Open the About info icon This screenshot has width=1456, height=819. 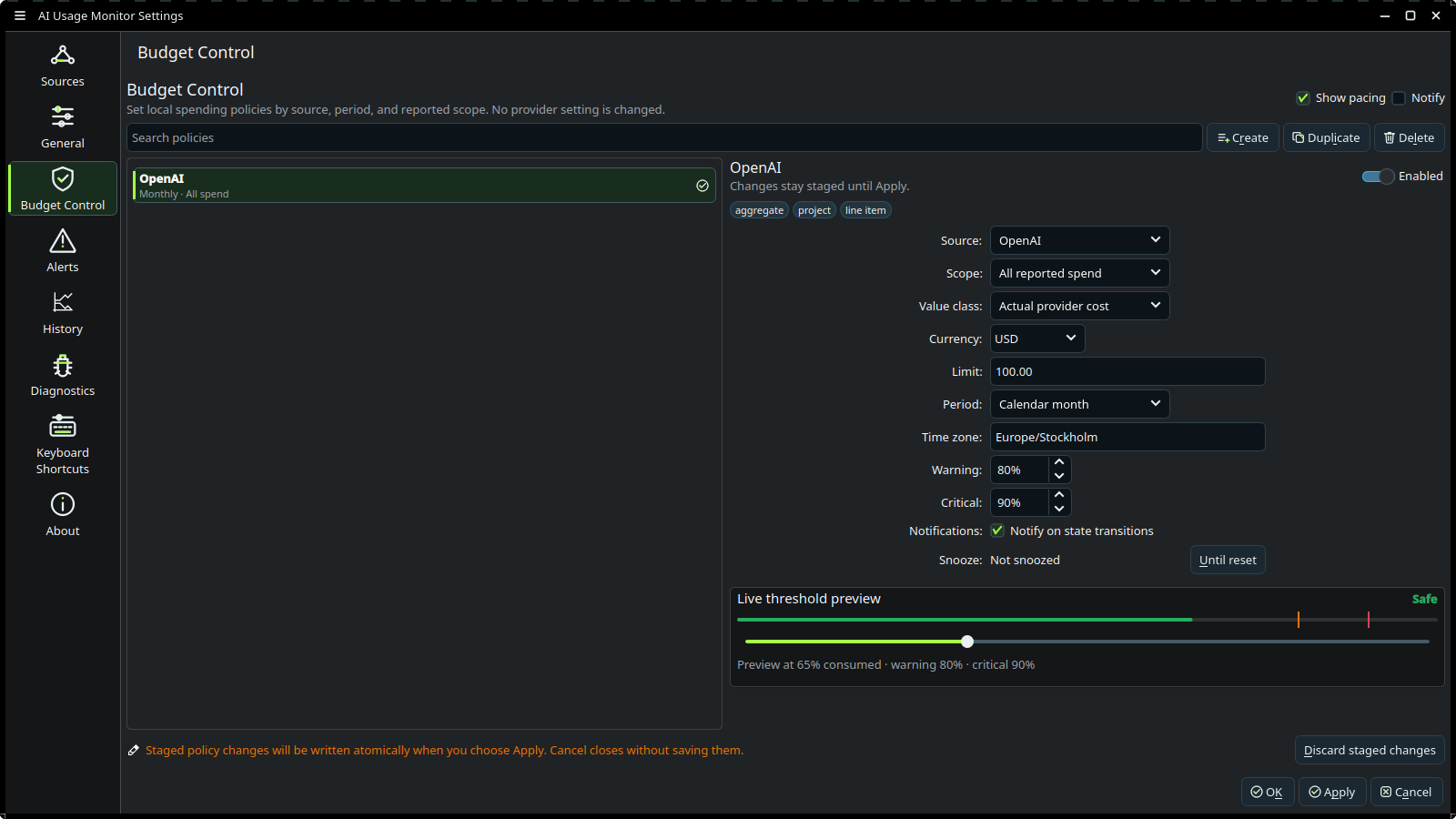[x=63, y=504]
